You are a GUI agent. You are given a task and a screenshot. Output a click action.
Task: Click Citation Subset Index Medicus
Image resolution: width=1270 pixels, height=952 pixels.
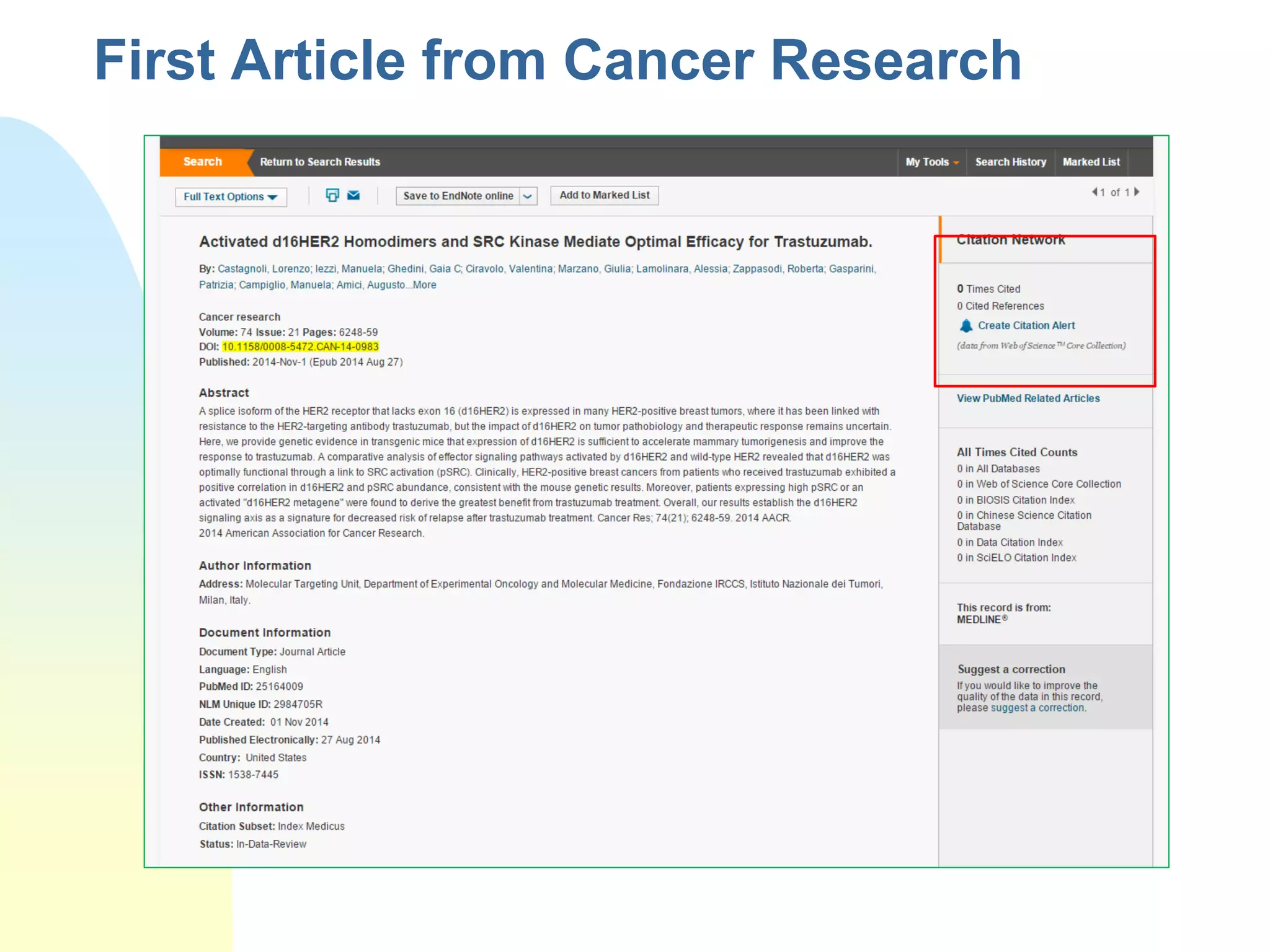click(272, 826)
